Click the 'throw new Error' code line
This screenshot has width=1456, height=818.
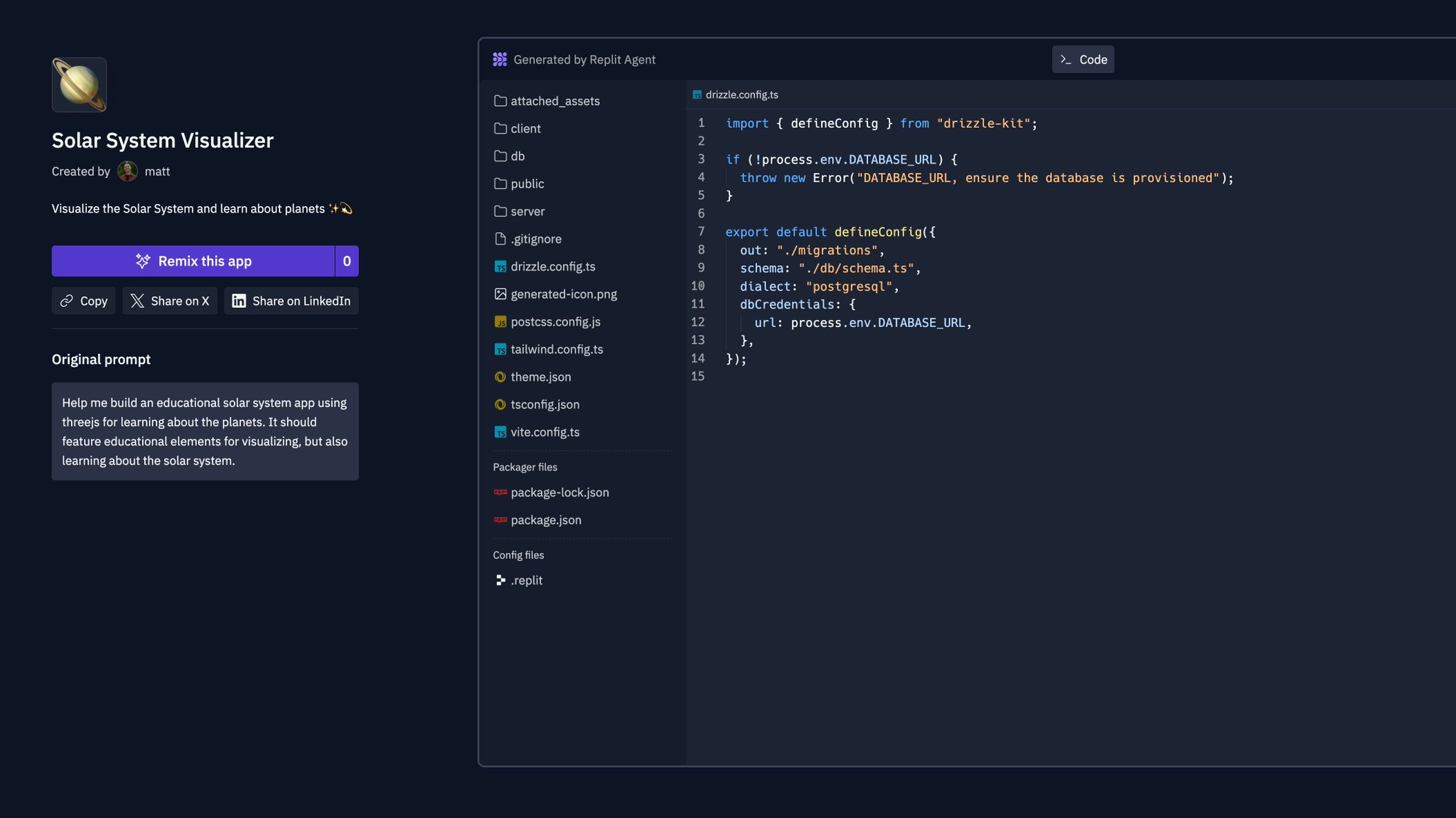pyautogui.click(x=987, y=178)
